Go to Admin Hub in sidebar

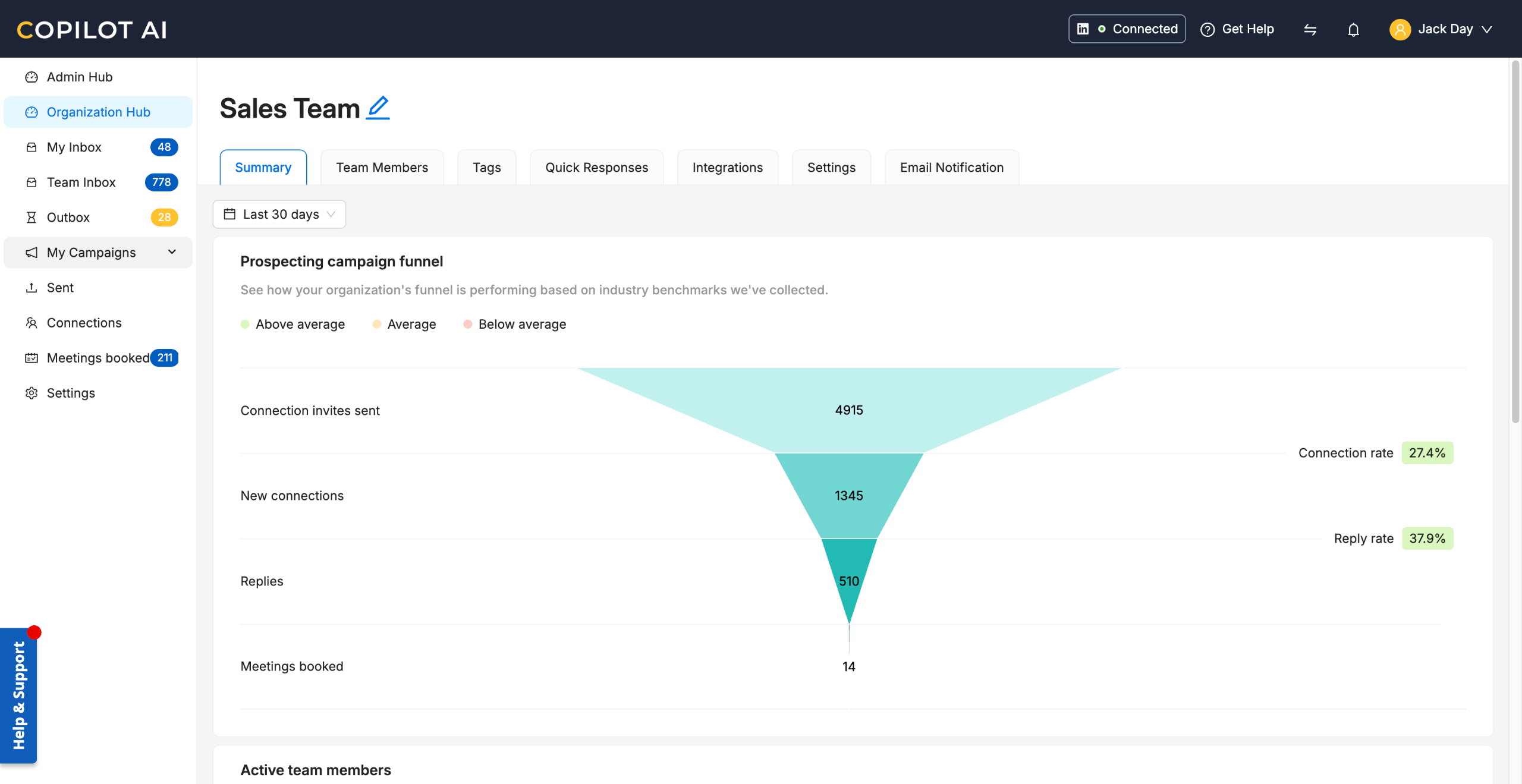[80, 77]
